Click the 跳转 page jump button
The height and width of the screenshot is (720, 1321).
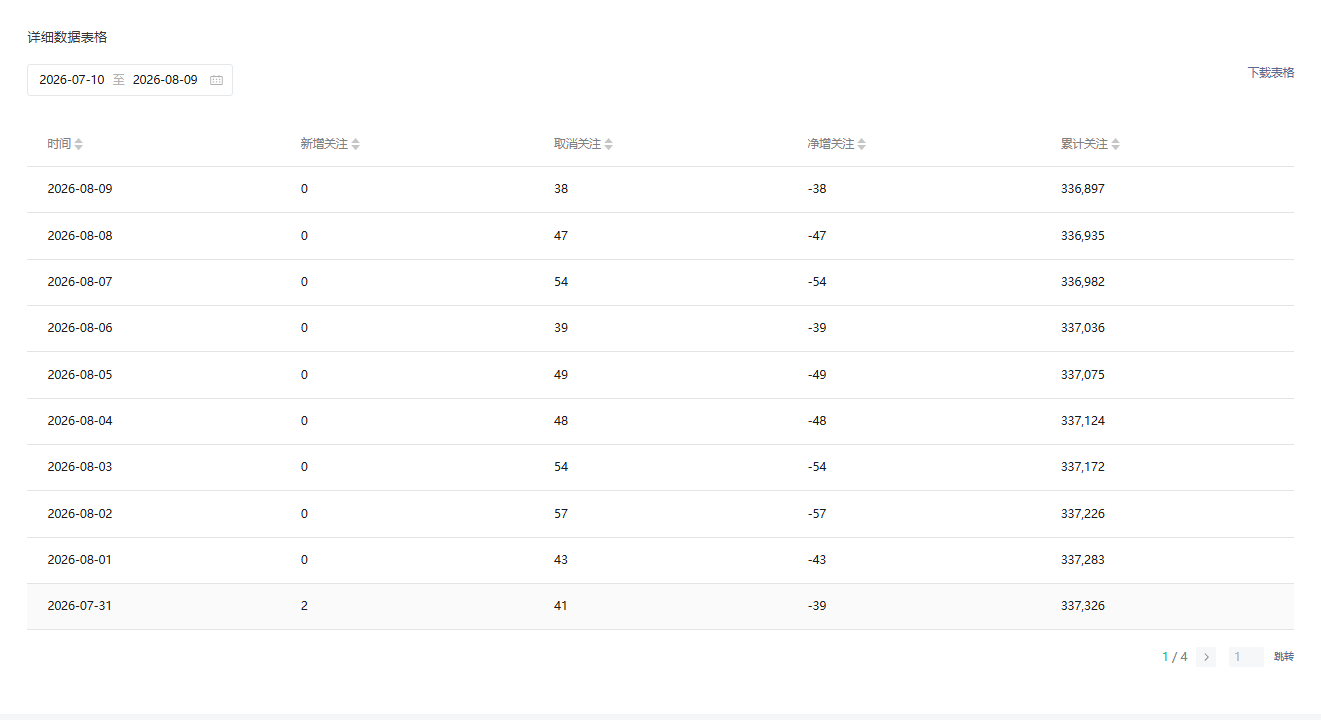[1284, 657]
